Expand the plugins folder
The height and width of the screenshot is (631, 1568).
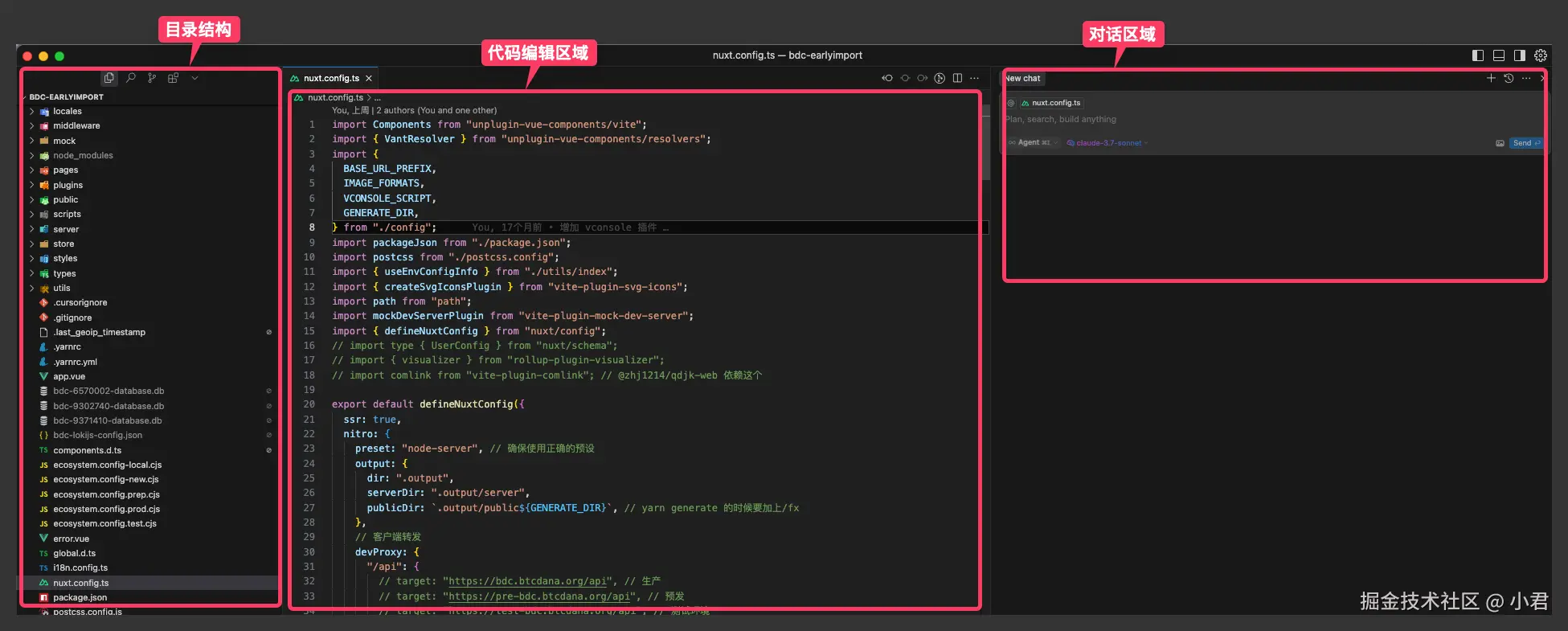click(x=68, y=185)
